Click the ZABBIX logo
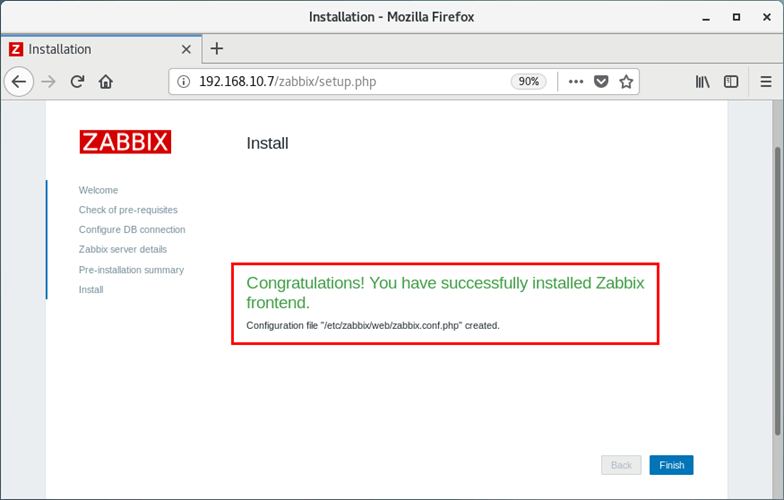This screenshot has height=500, width=784. point(125,142)
